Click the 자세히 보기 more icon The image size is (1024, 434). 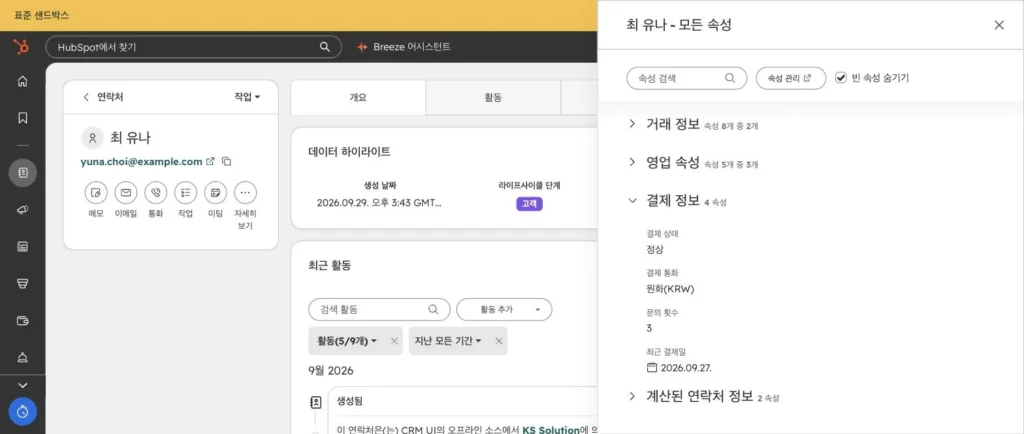pos(245,193)
